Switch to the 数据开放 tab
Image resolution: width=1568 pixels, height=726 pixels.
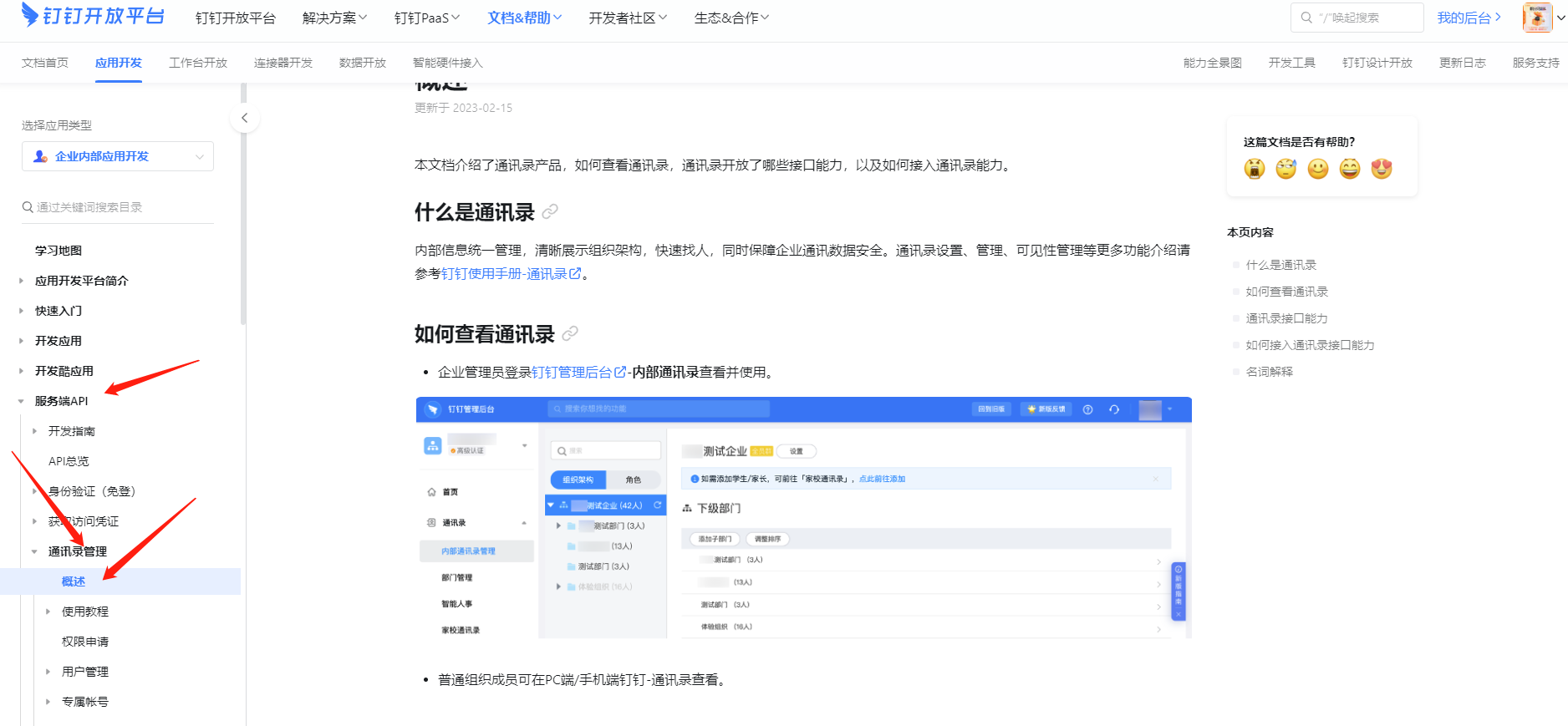(363, 63)
